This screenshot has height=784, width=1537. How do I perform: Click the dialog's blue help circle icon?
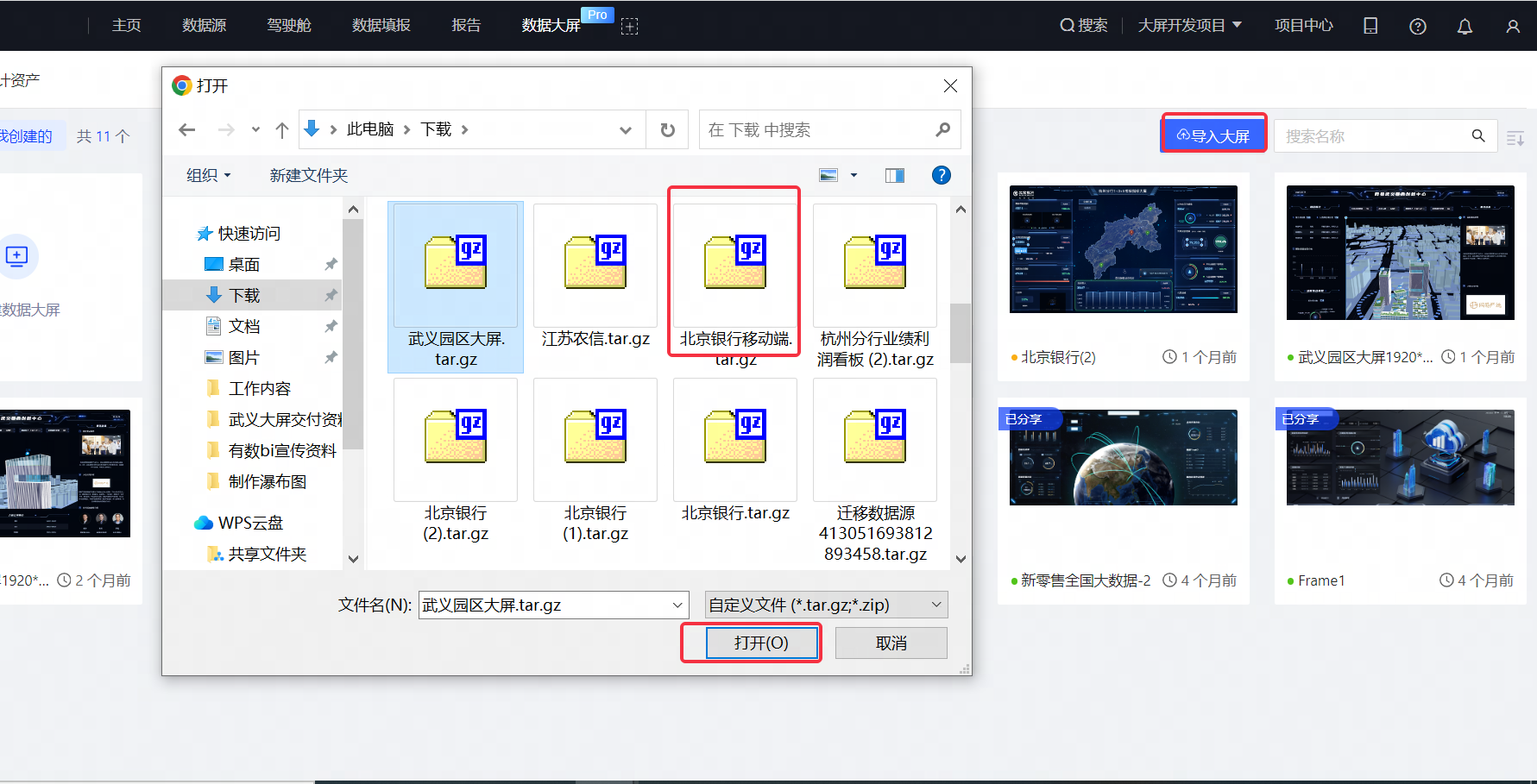941,175
